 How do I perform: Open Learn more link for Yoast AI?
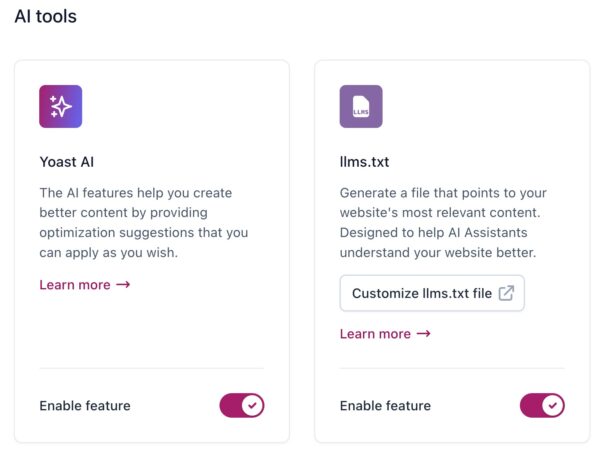pyautogui.click(x=75, y=285)
